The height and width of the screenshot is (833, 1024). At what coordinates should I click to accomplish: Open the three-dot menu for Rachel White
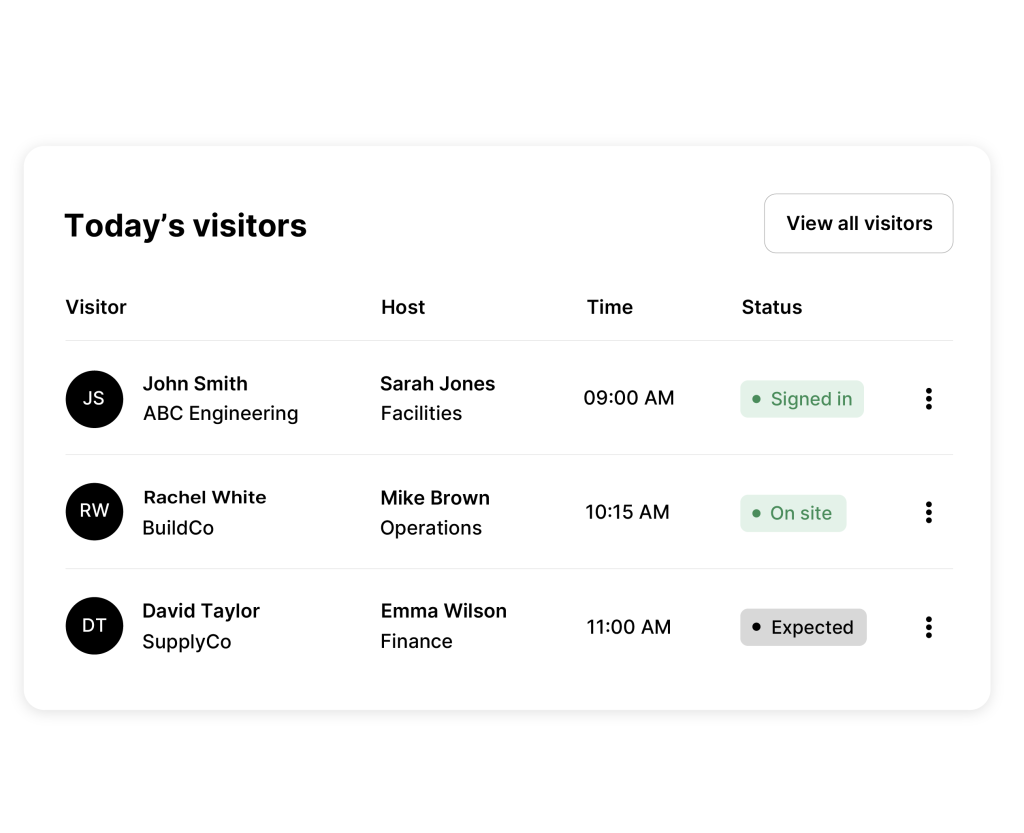(928, 512)
